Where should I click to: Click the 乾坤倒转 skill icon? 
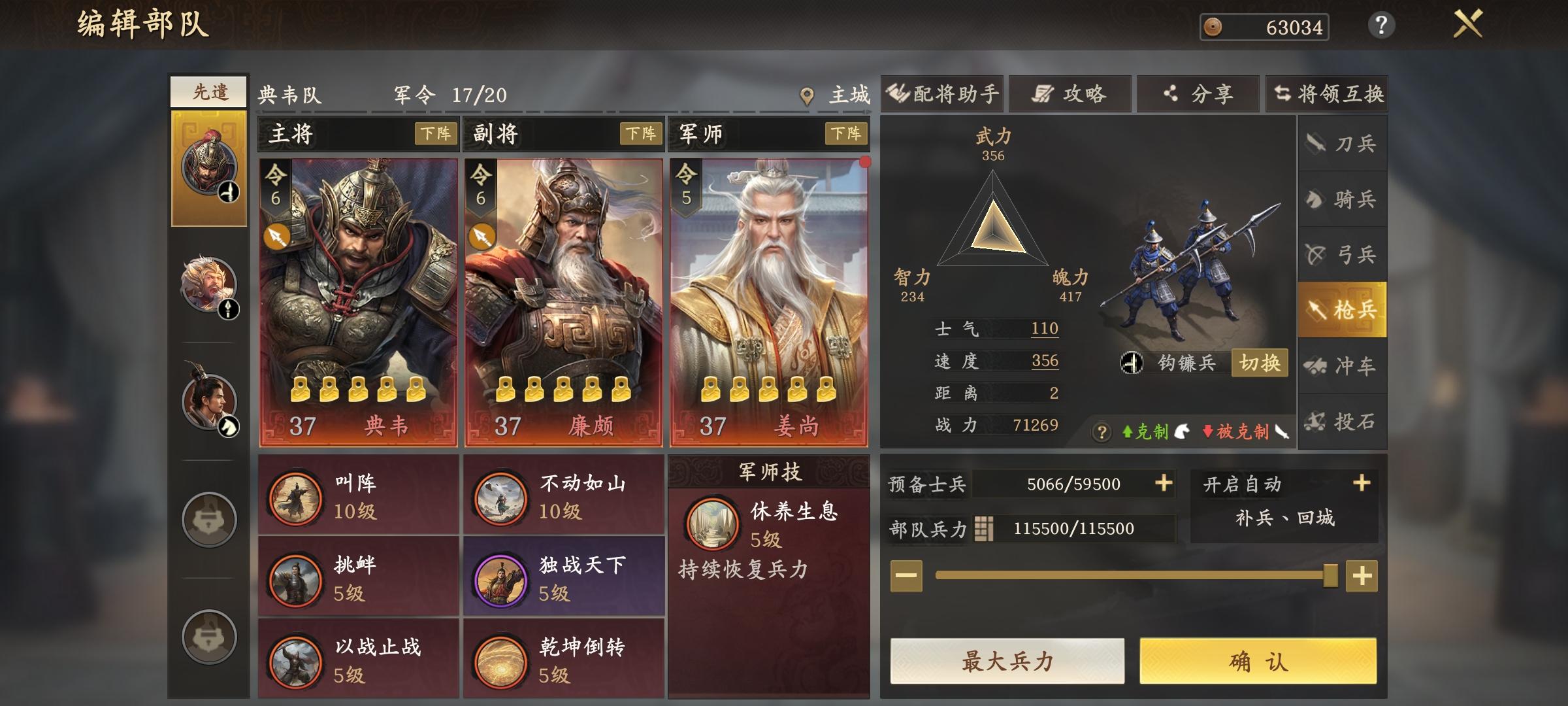pos(501,662)
